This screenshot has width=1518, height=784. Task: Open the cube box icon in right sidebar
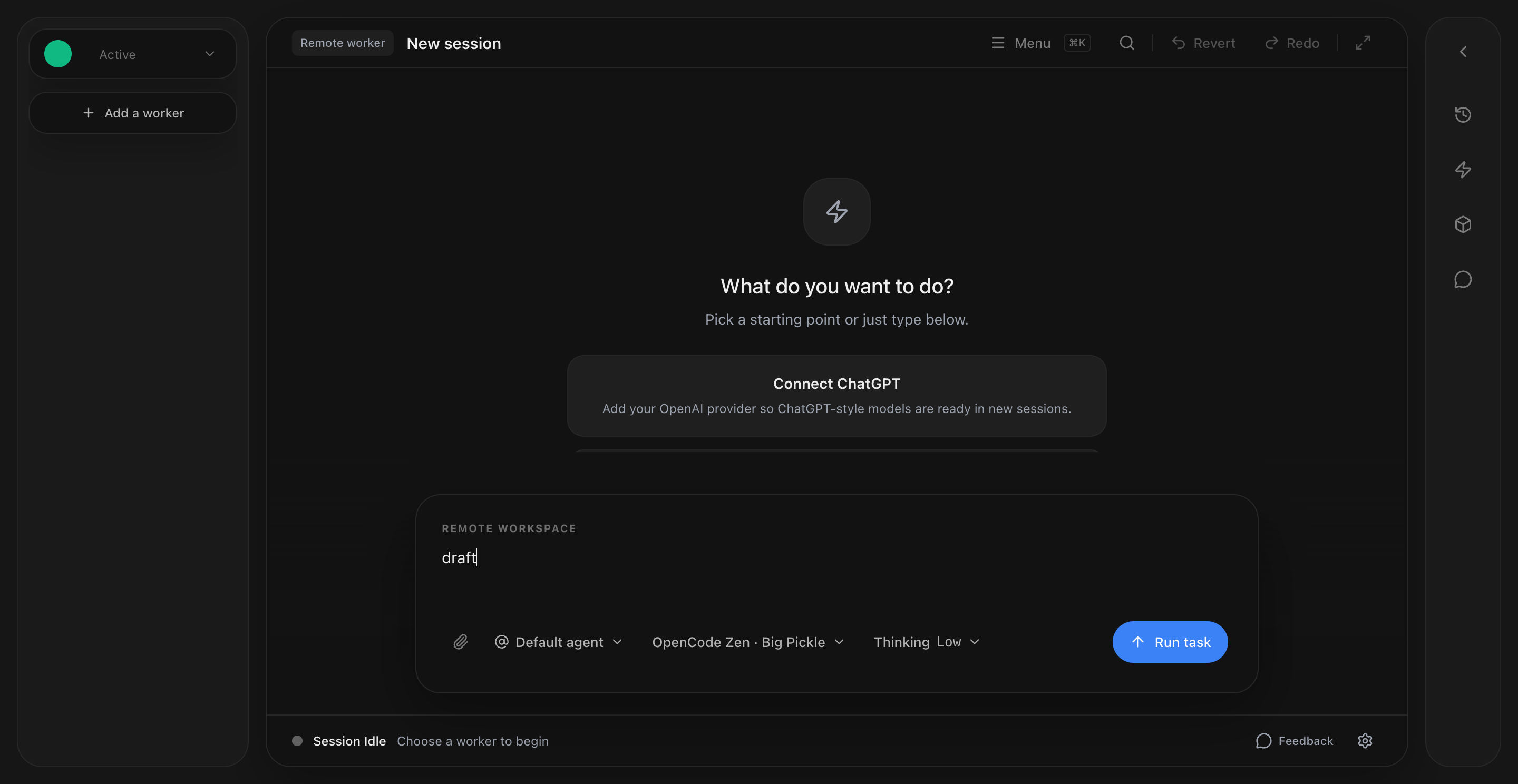(x=1463, y=224)
